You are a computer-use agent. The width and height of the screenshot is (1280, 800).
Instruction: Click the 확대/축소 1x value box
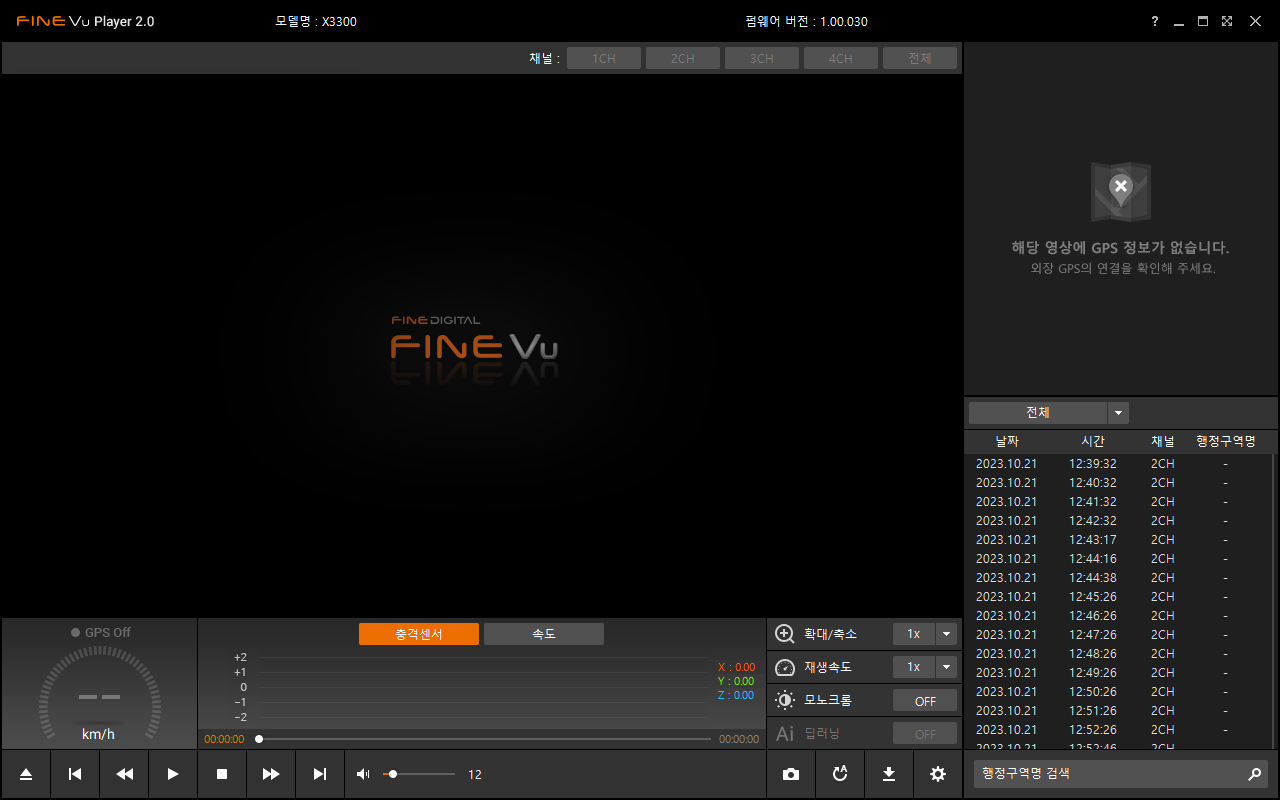tap(914, 634)
